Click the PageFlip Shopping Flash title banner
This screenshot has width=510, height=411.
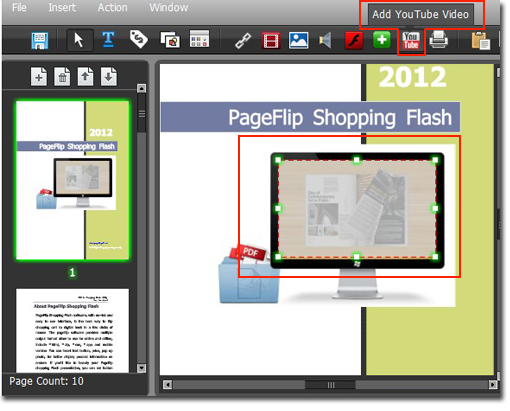[310, 117]
